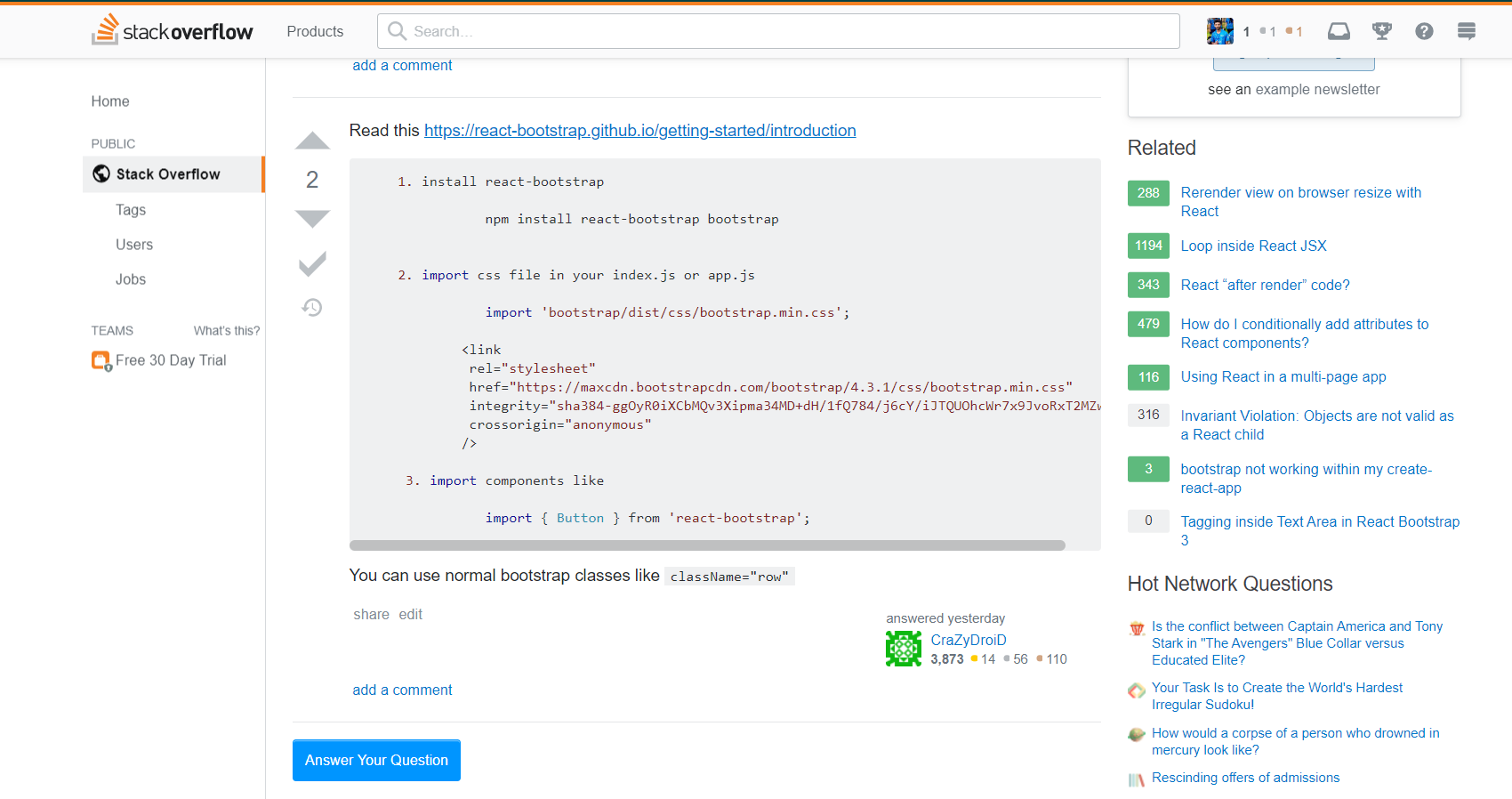Open the user profile avatar
The width and height of the screenshot is (1512, 799).
pos(1219,31)
